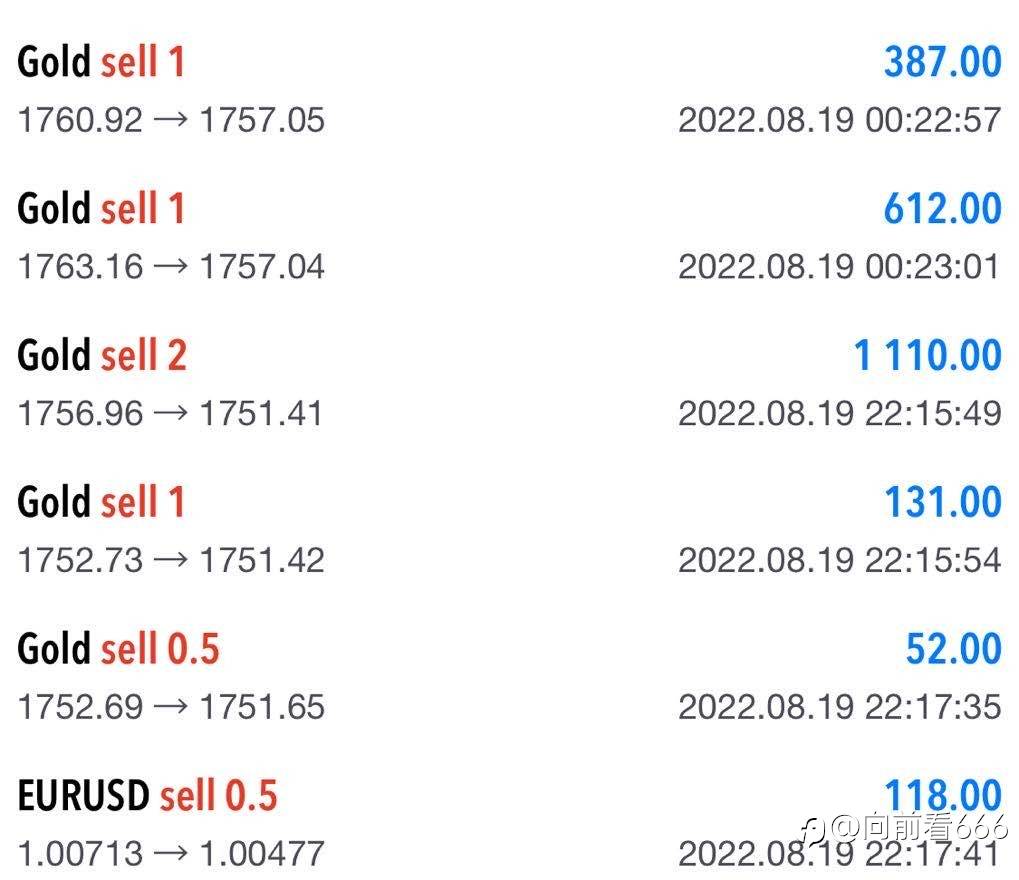This screenshot has height=880, width=1019.
Task: Select the 1763.16 → 1757.04 price line
Action: click(x=172, y=266)
